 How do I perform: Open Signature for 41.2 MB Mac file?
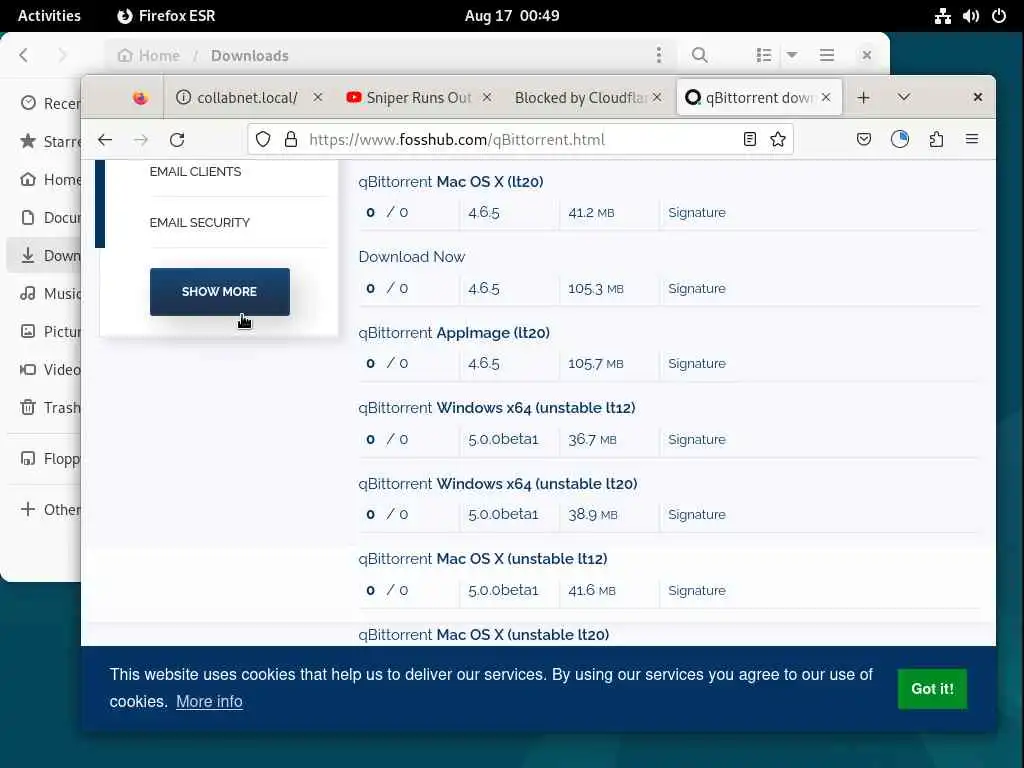point(697,212)
